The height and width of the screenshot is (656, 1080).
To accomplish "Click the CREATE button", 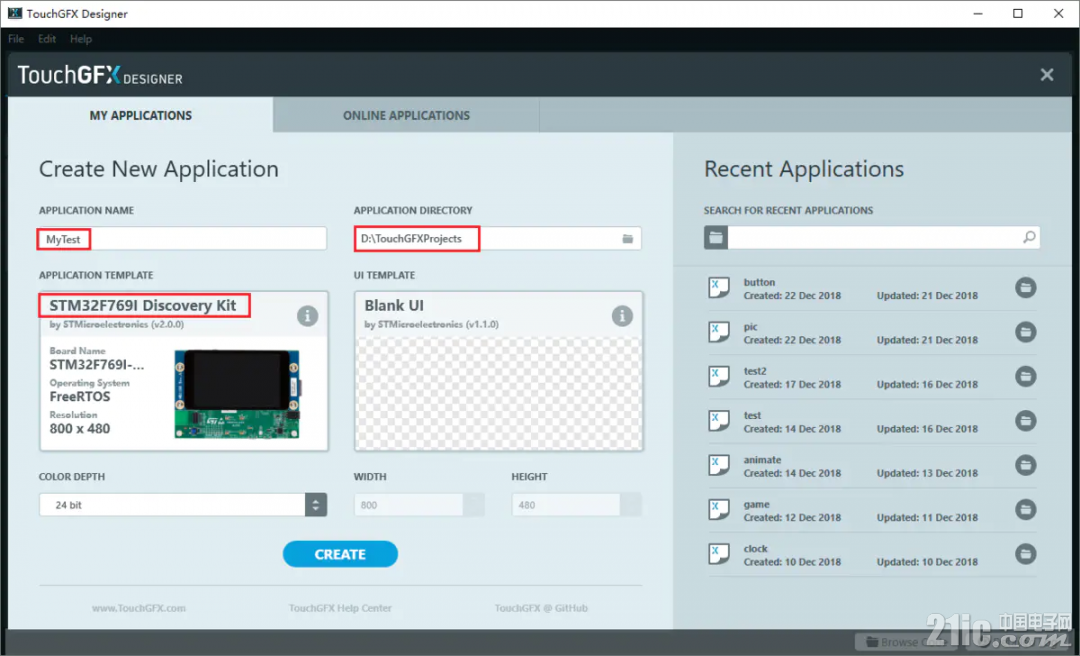I will pos(340,554).
